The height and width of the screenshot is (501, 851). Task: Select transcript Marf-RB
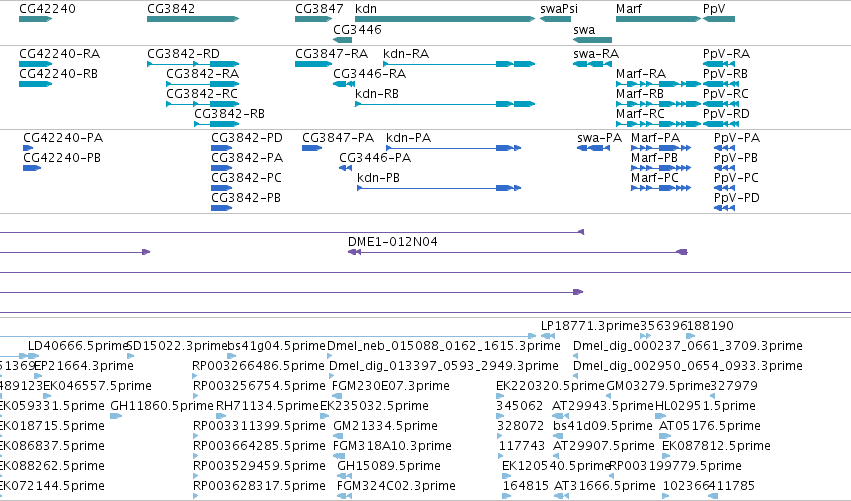pos(658,104)
